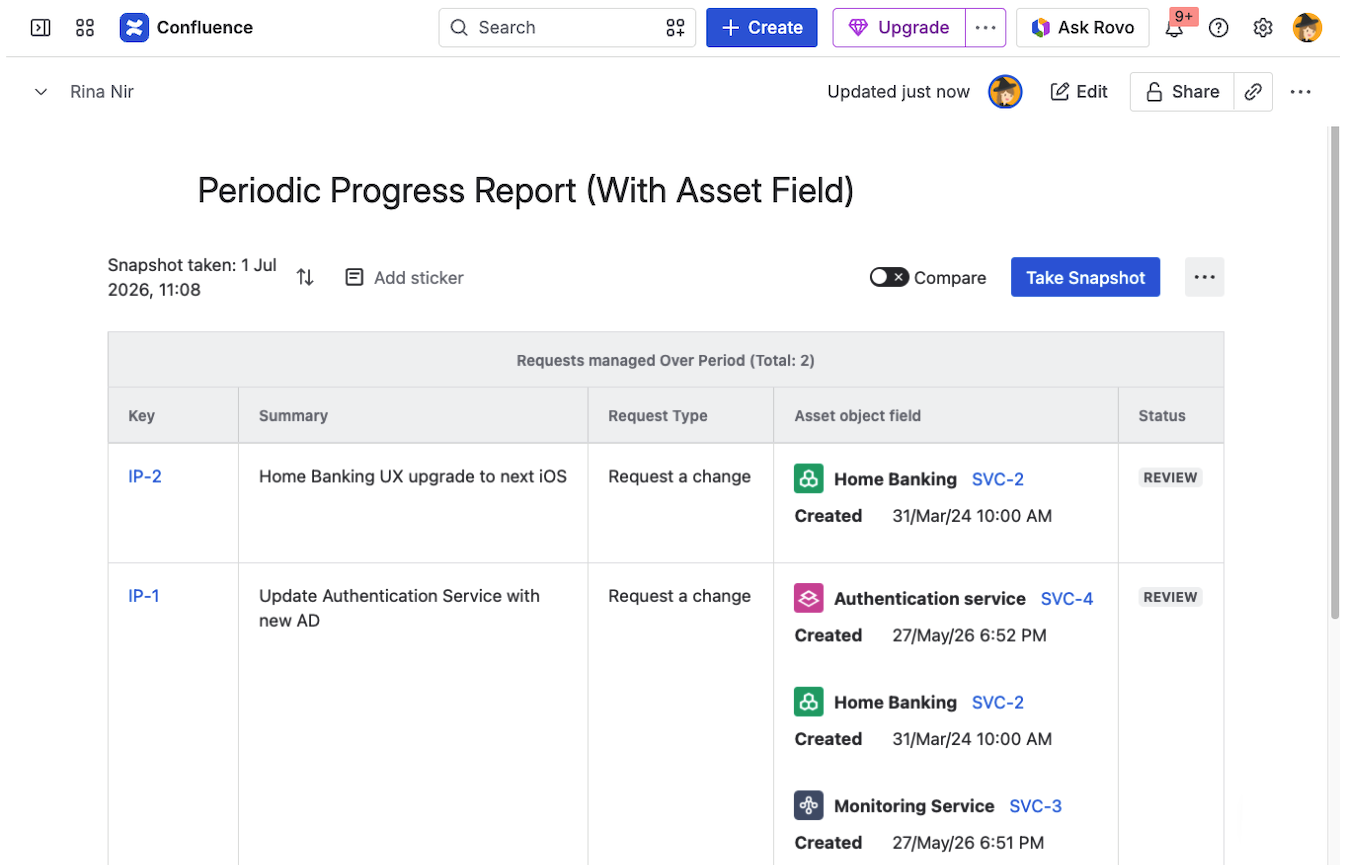This screenshot has height=865, width=1348.
Task: Toggle the Compare switch
Action: pos(889,277)
